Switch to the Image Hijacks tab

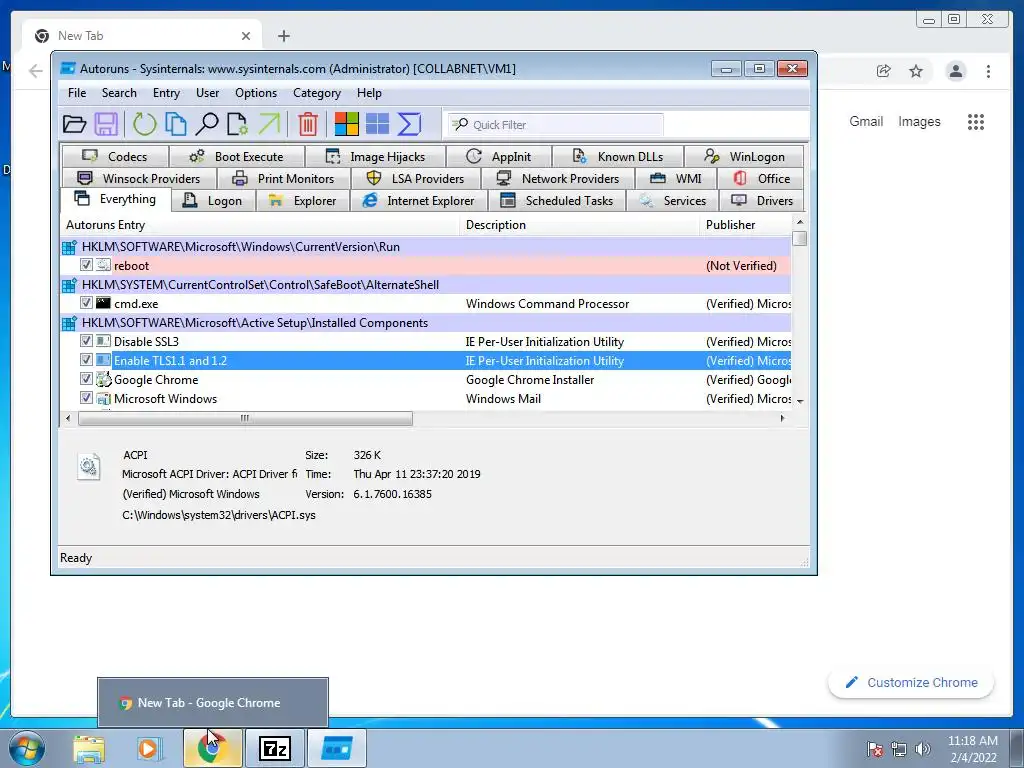coord(376,157)
